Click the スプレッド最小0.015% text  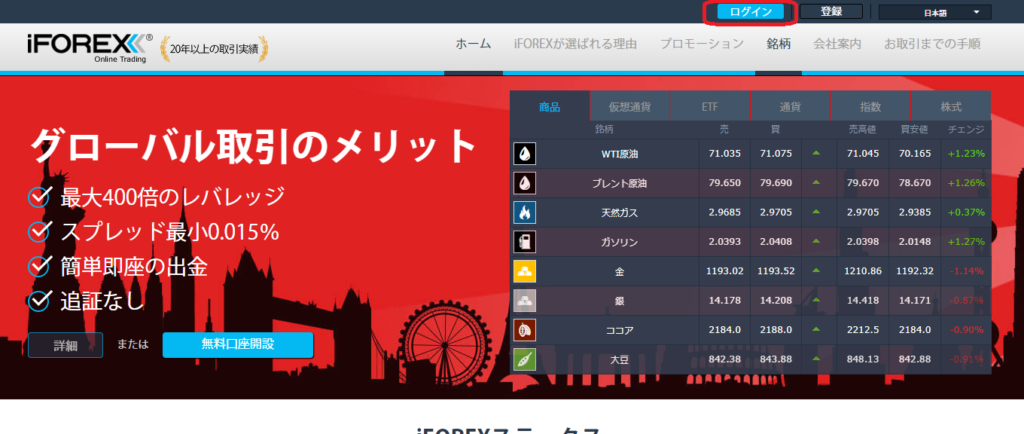coord(170,231)
